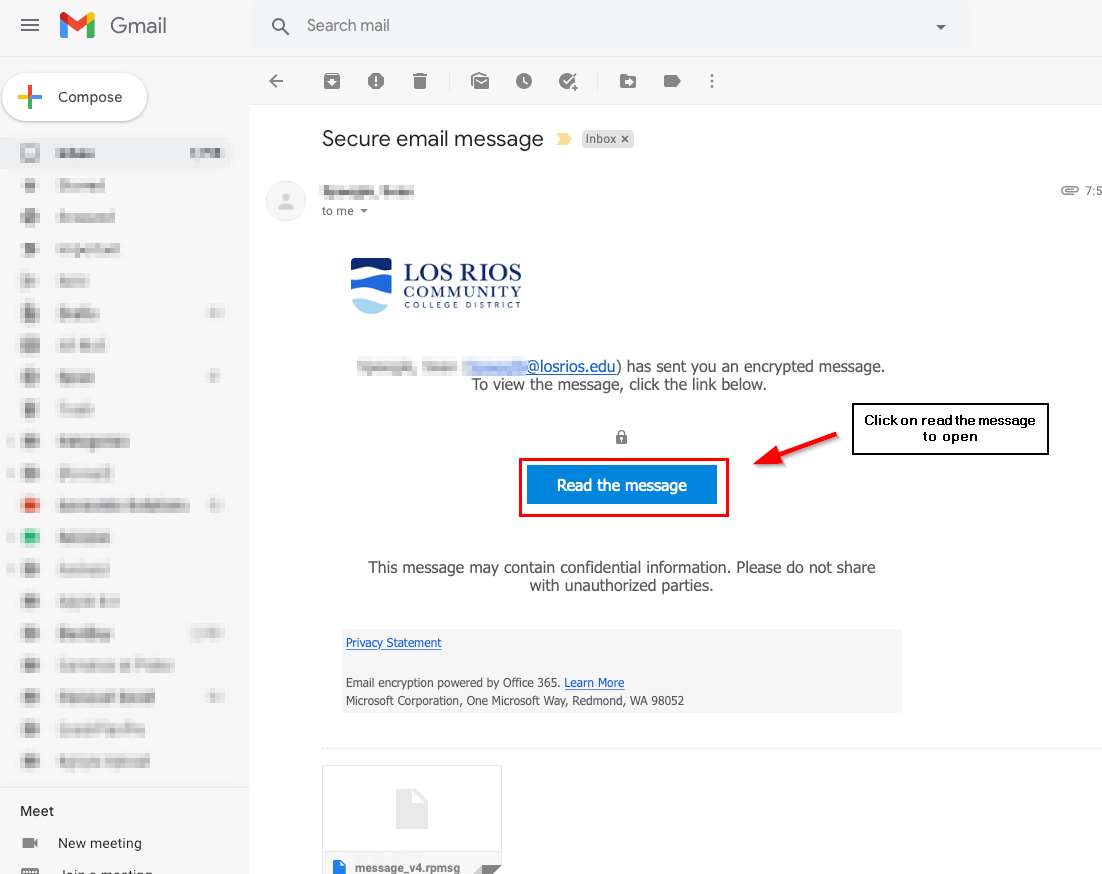Screen dimensions: 1102x874
Task: Focus the Search mail field
Action: 611,26
